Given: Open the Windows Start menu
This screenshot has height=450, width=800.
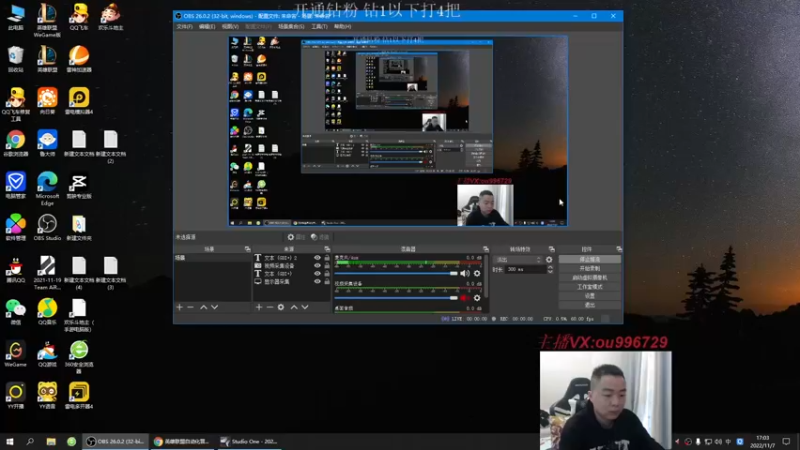Looking at the screenshot, I should click(x=10, y=441).
